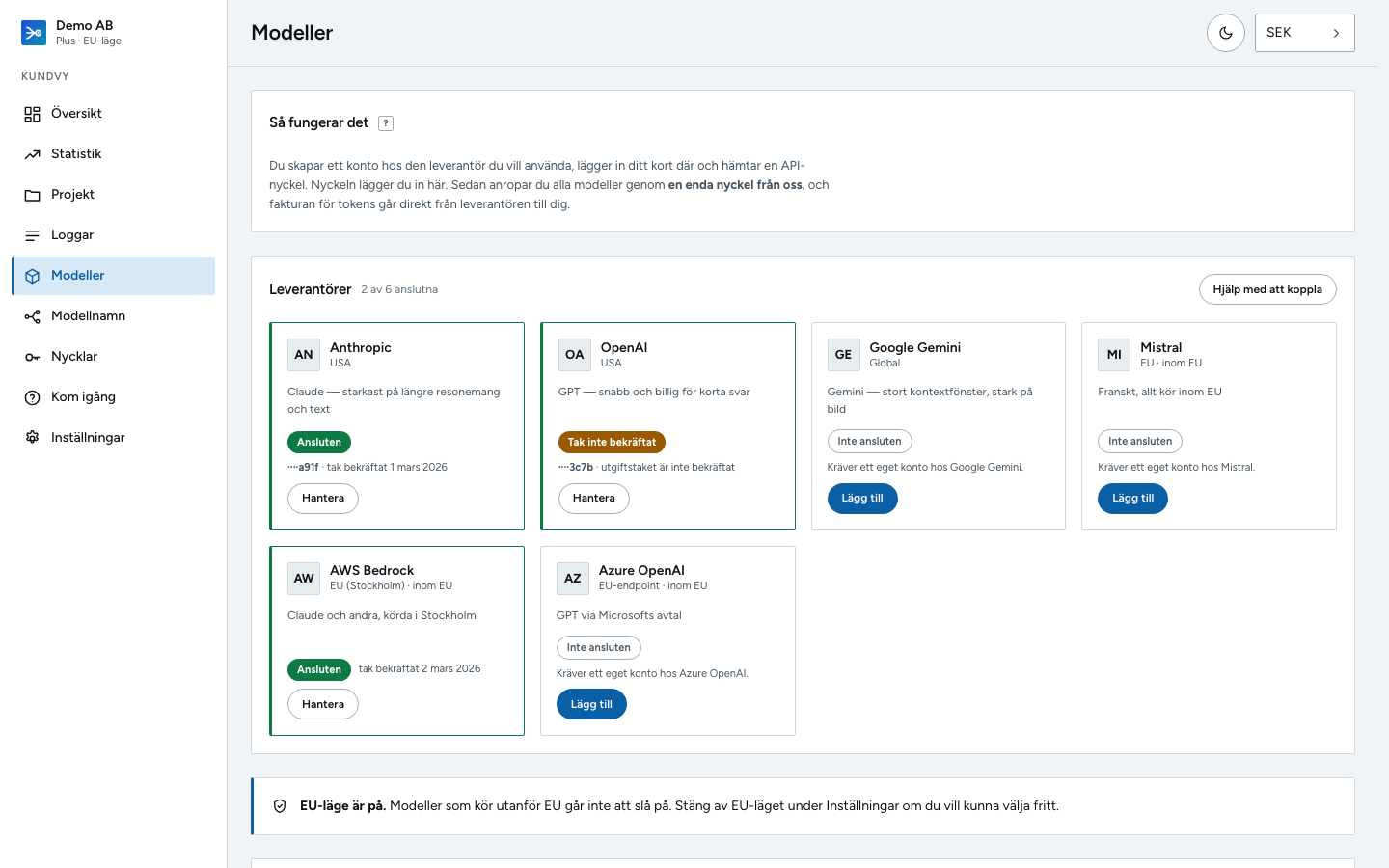1389x868 pixels.
Task: Click the AZ badge on Azure OpenAI card
Action: (573, 579)
